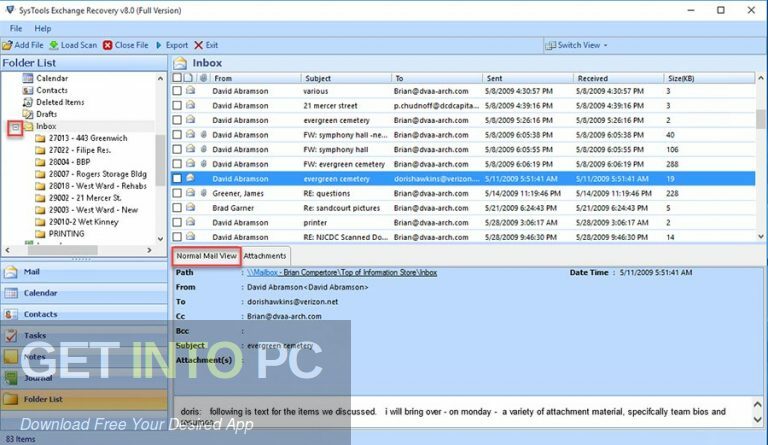The image size is (768, 445).
Task: Click the folder tree vertical scrollbar thumb
Action: 160,161
